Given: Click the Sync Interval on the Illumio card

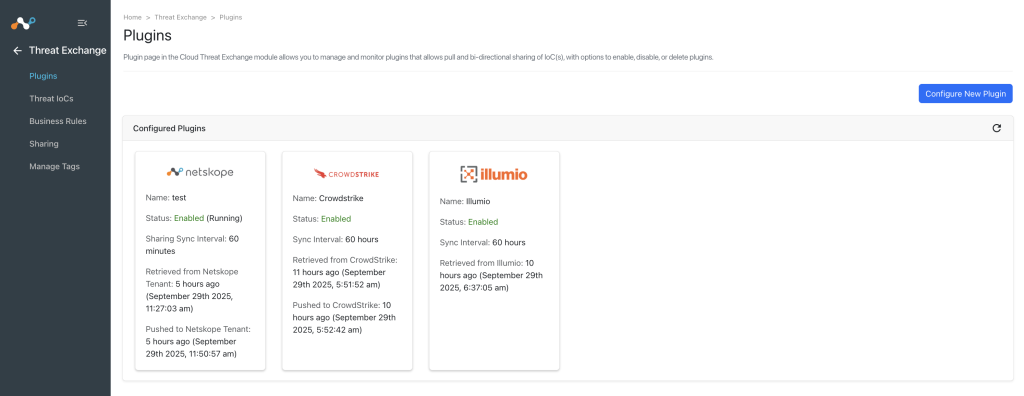Looking at the screenshot, I should point(482,242).
